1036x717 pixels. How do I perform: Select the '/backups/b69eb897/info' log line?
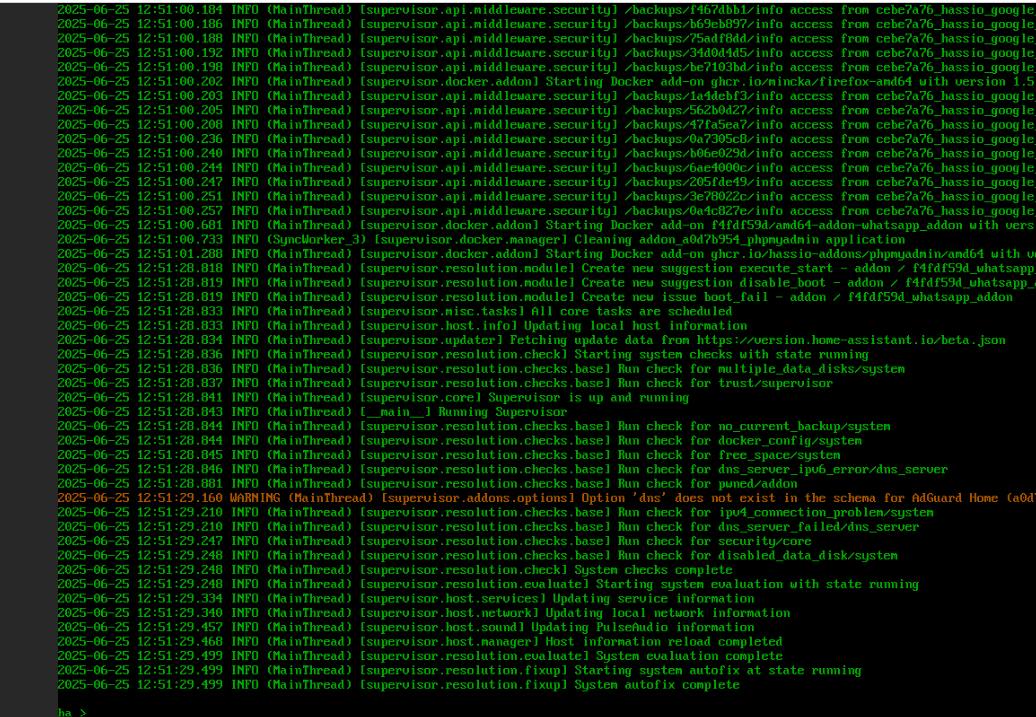pyautogui.click(x=546, y=24)
